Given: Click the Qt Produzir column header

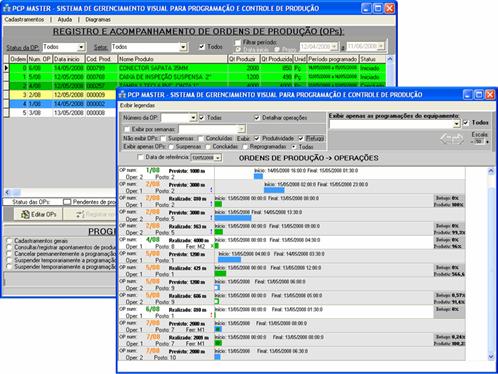Looking at the screenshot, I should pos(244,59).
